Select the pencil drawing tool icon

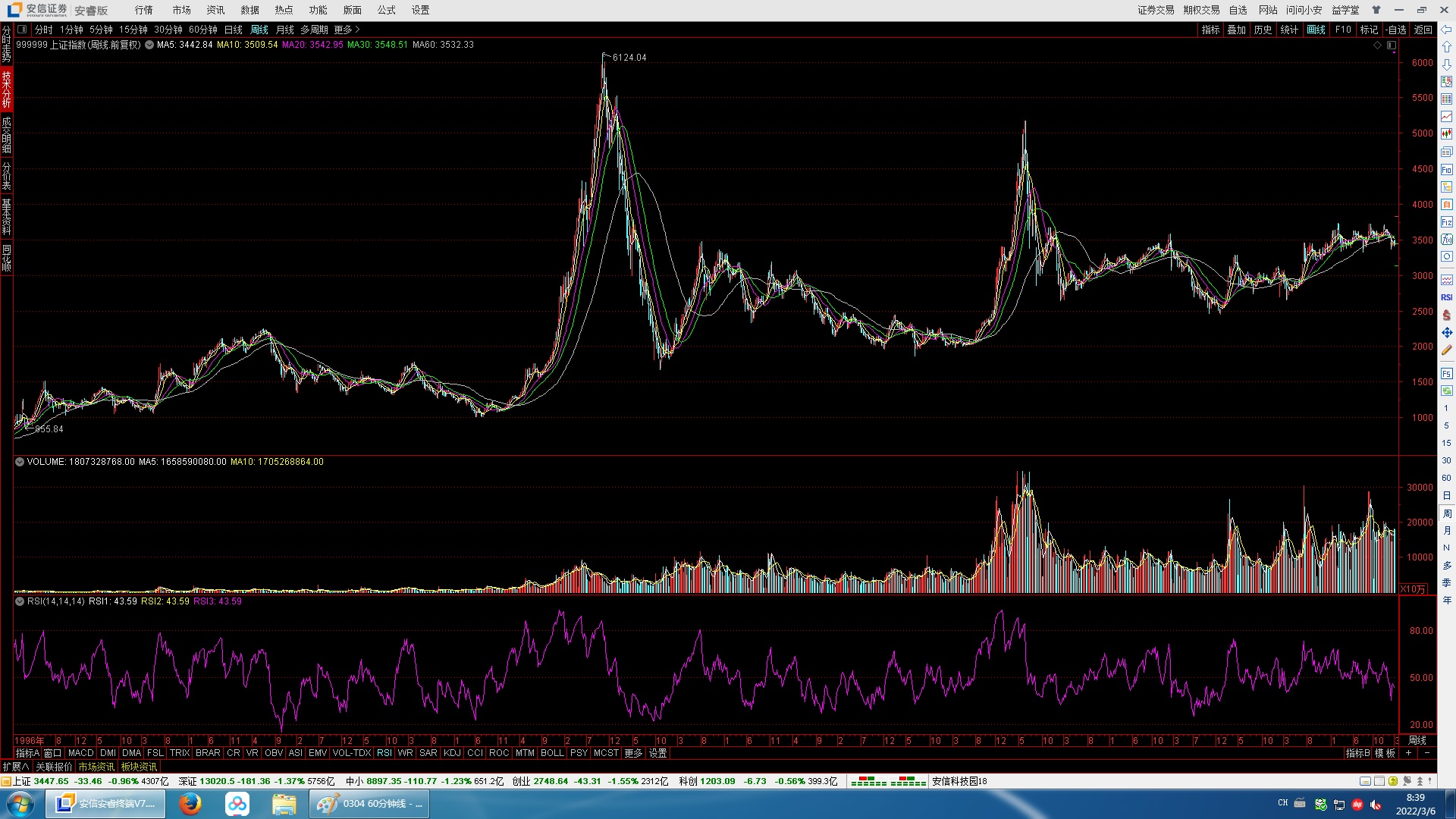point(1446,350)
